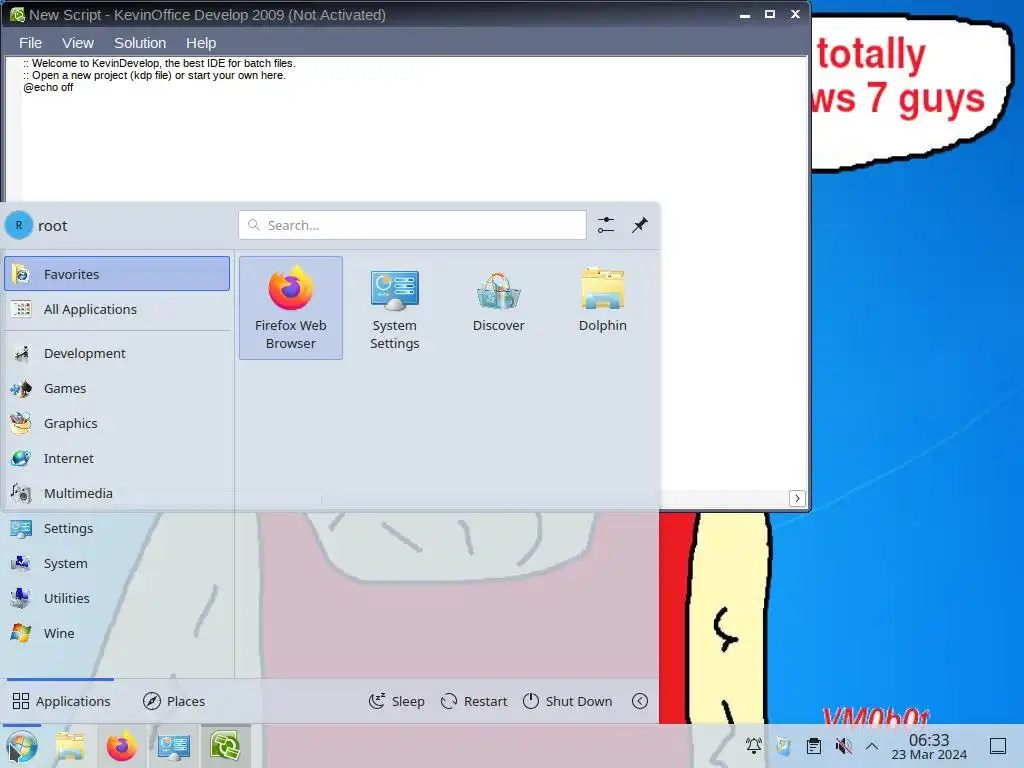1024x768 pixels.
Task: Click the Sleep button
Action: point(397,701)
